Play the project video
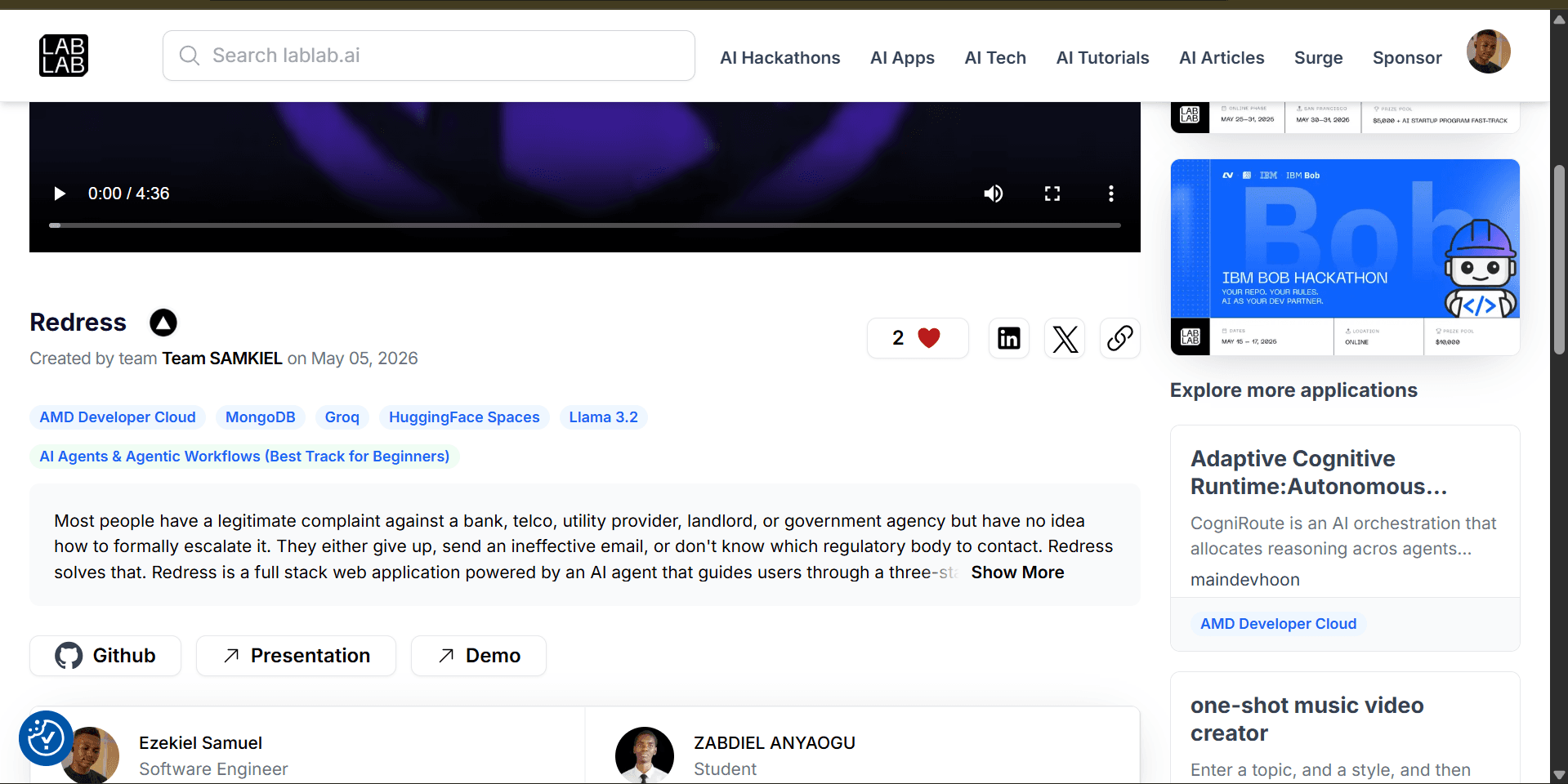 [x=59, y=194]
